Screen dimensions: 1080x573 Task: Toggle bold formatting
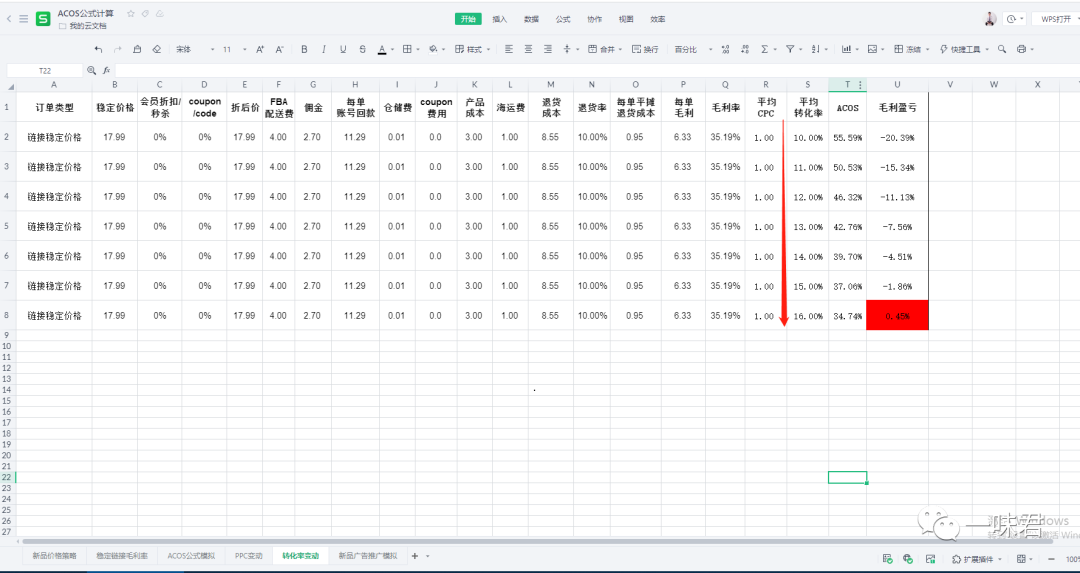[x=304, y=49]
